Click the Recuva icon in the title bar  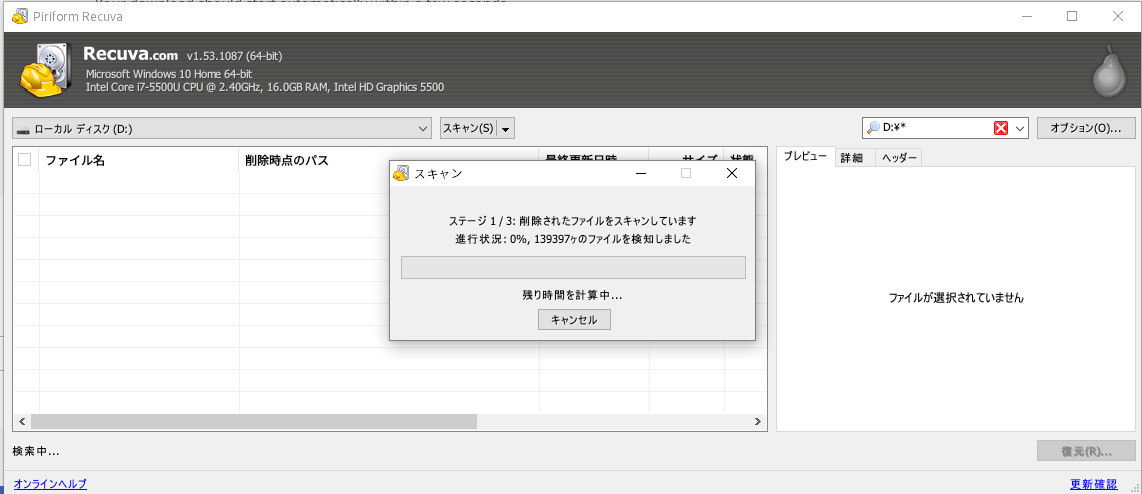click(x=20, y=16)
